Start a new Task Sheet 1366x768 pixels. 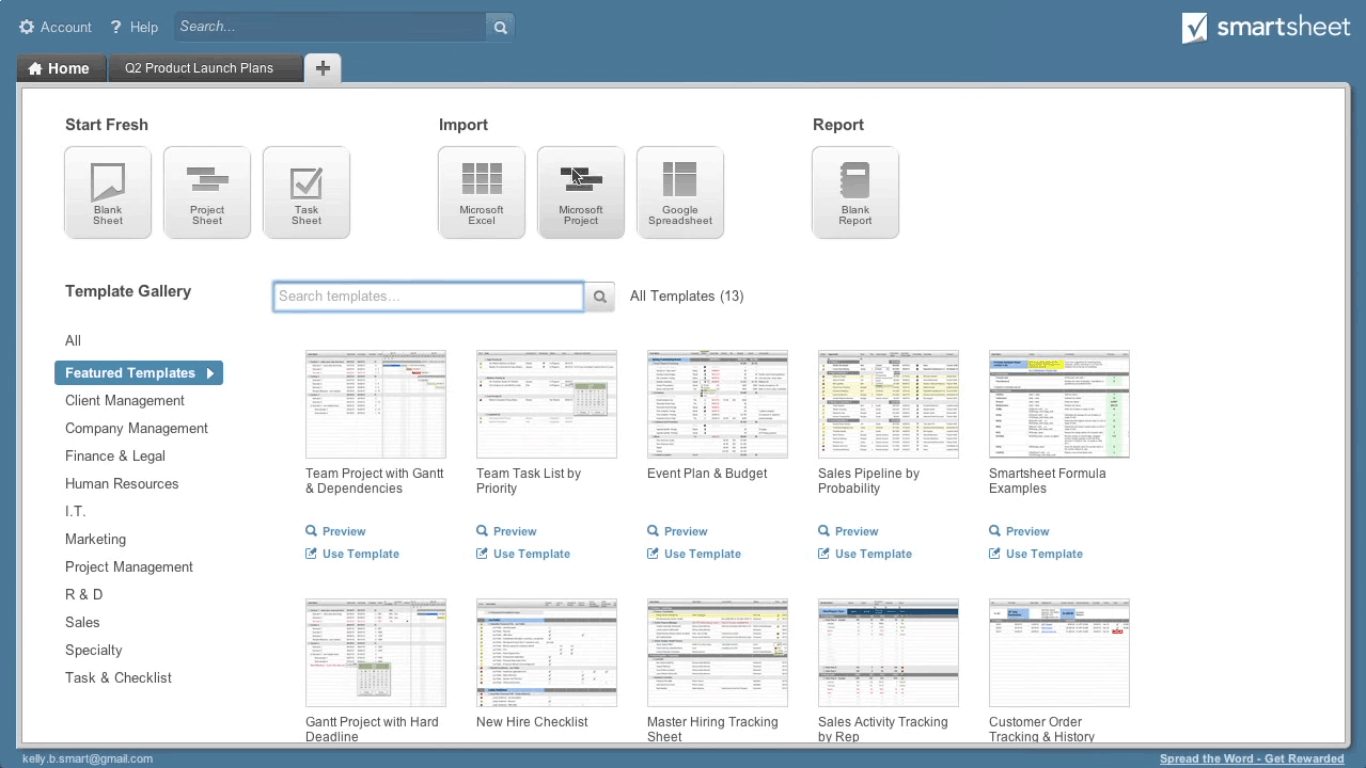[306, 192]
